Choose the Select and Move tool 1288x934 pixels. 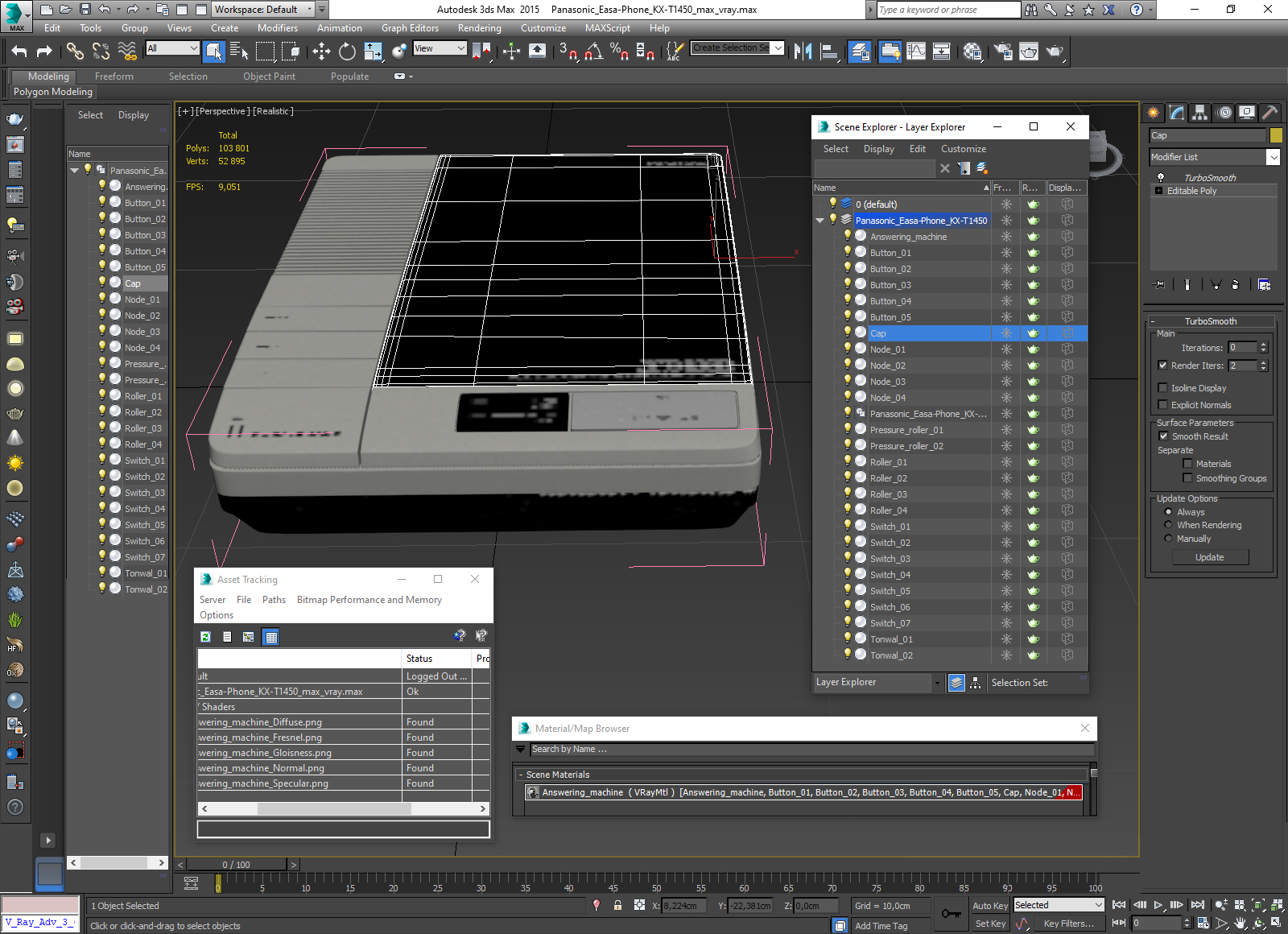tap(321, 52)
